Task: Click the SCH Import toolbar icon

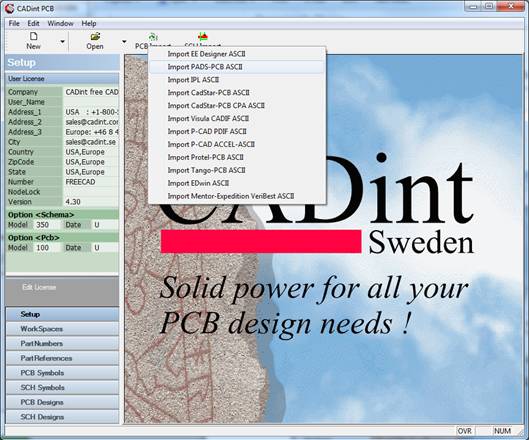Action: click(203, 36)
